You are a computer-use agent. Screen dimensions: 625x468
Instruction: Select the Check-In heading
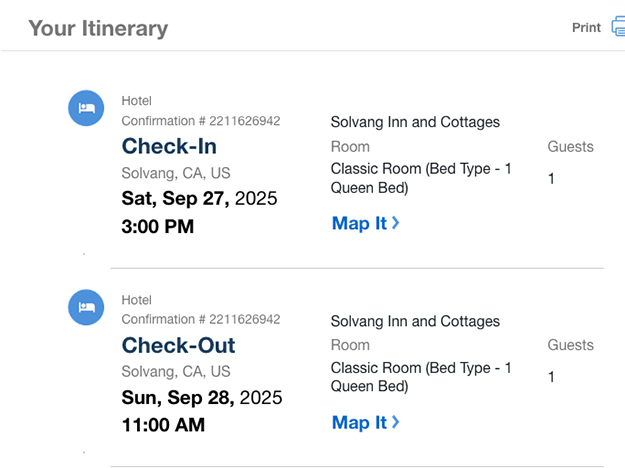(x=169, y=147)
